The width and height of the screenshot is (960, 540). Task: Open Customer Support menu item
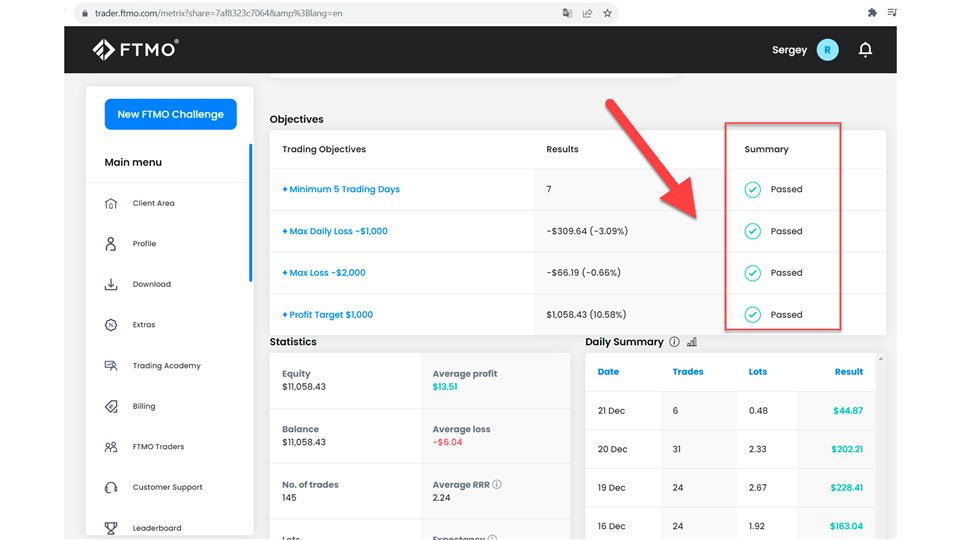tap(167, 487)
